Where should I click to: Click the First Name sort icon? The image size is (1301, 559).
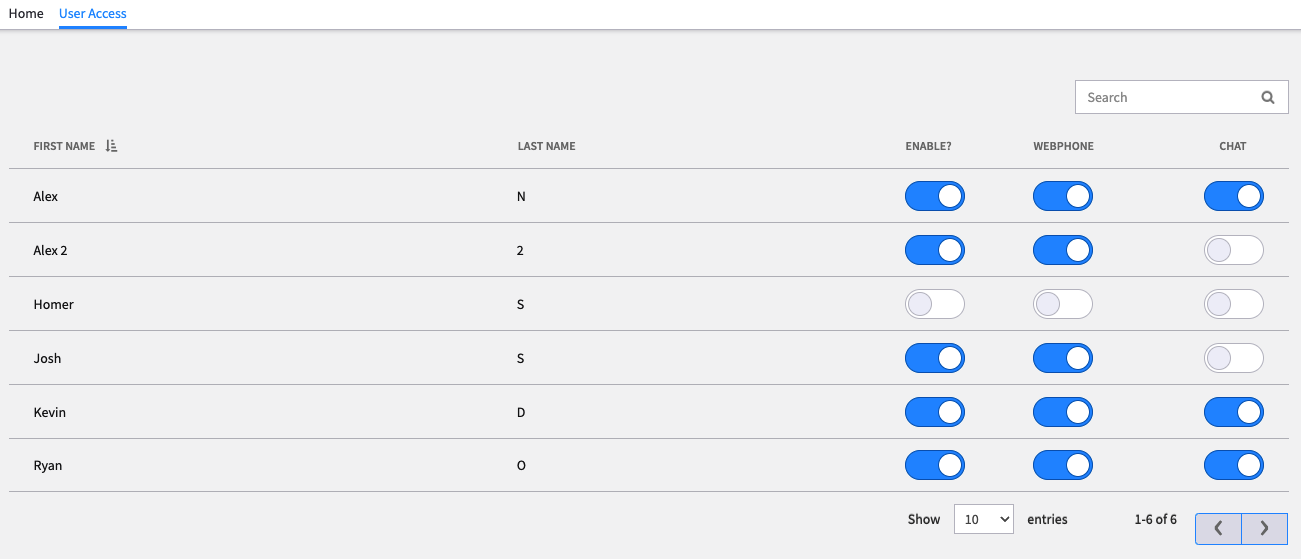(x=111, y=146)
